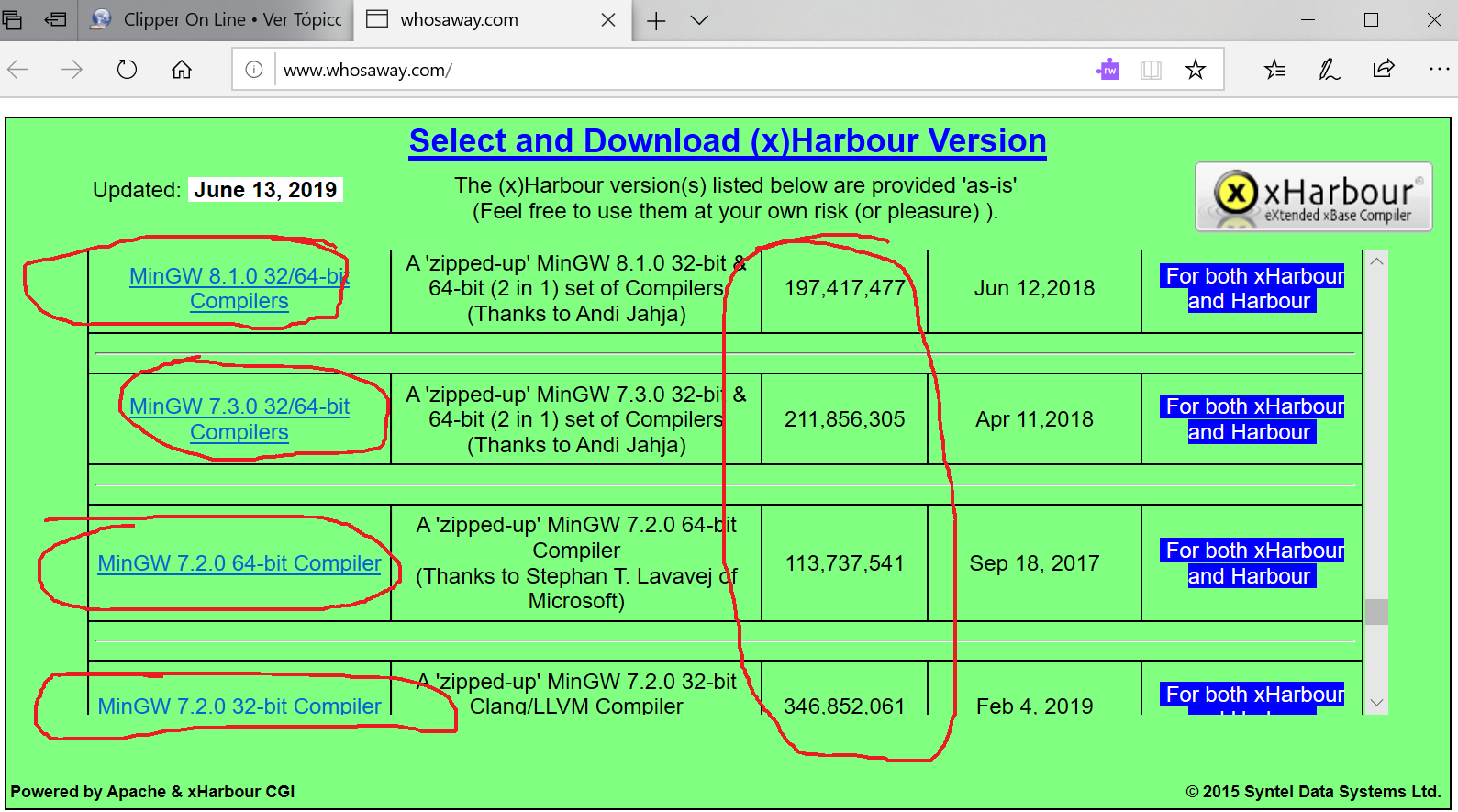
Task: Click the xHarbour logo image
Action: (x=1313, y=196)
